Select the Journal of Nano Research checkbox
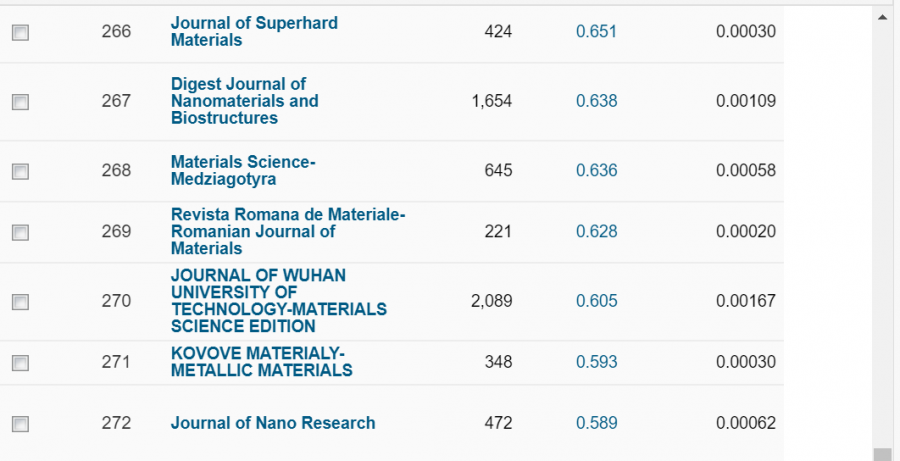Image resolution: width=900 pixels, height=461 pixels. [x=20, y=424]
